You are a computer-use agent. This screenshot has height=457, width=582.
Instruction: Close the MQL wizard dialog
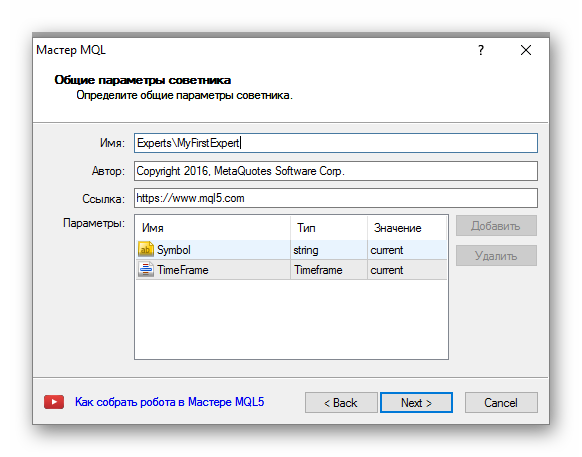point(526,50)
